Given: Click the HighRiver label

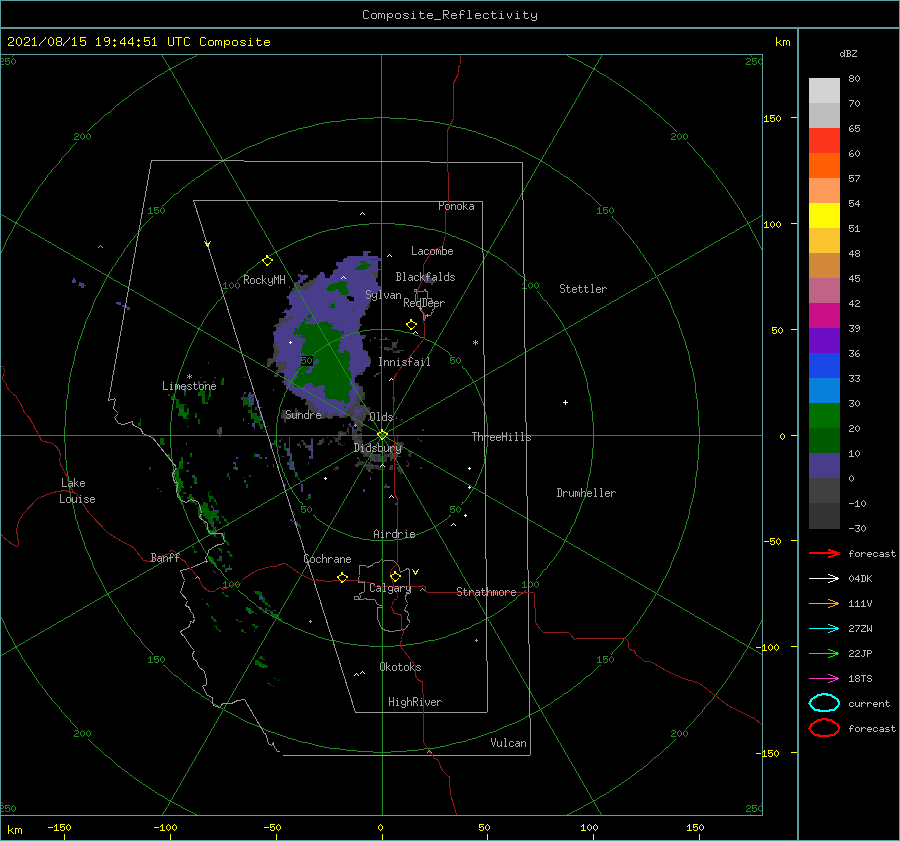Looking at the screenshot, I should [x=415, y=702].
